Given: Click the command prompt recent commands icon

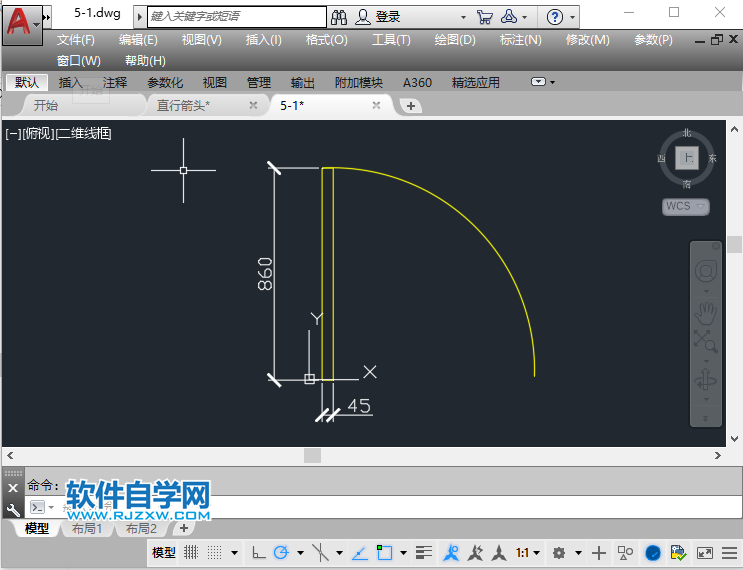Looking at the screenshot, I should coord(37,507).
